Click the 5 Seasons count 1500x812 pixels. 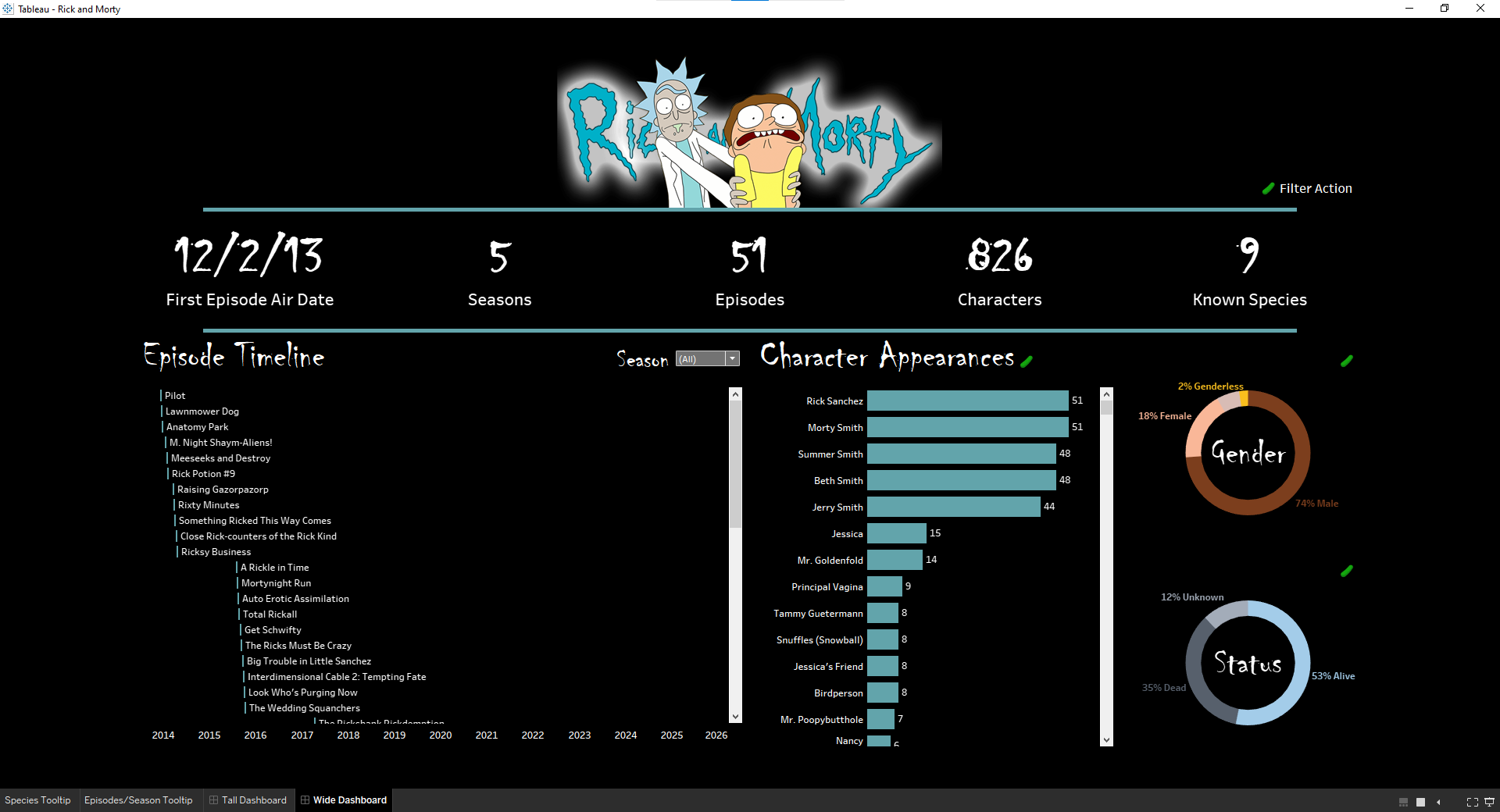point(500,256)
